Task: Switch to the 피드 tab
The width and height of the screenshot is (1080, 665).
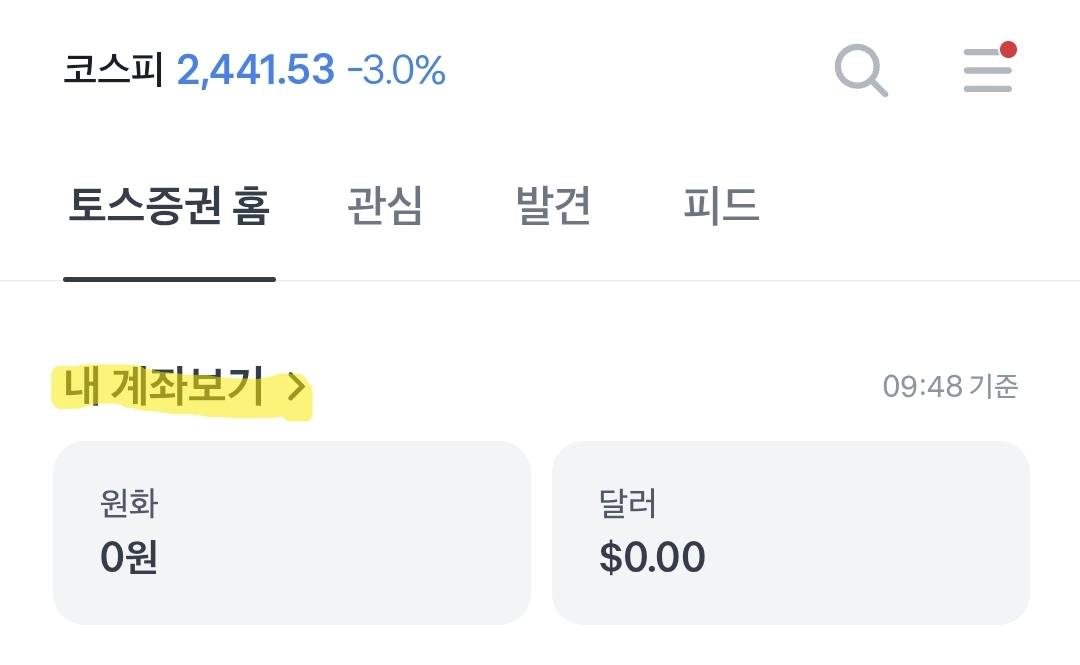Action: click(x=720, y=205)
